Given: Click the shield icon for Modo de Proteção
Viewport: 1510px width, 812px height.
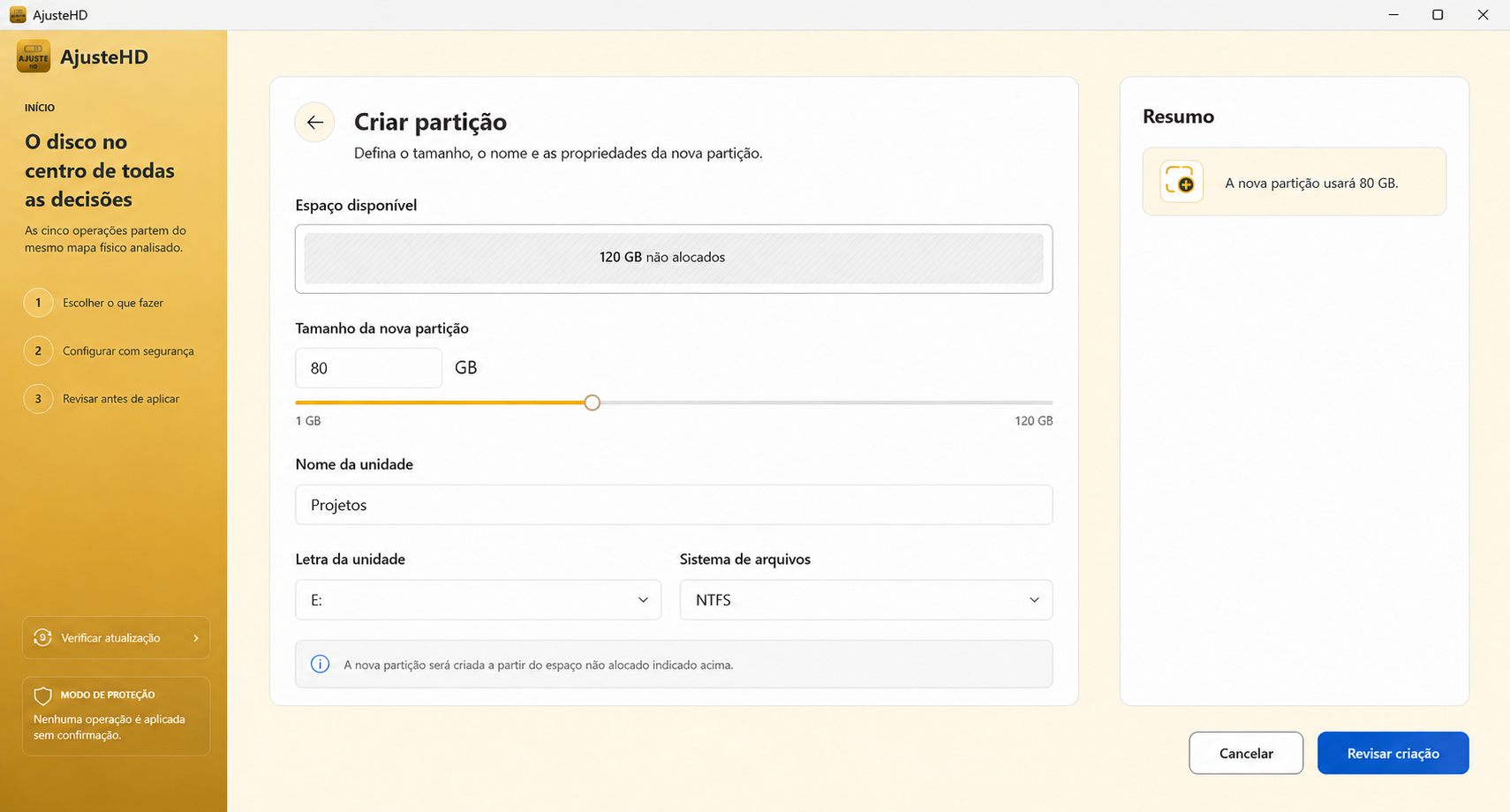Looking at the screenshot, I should pyautogui.click(x=42, y=696).
